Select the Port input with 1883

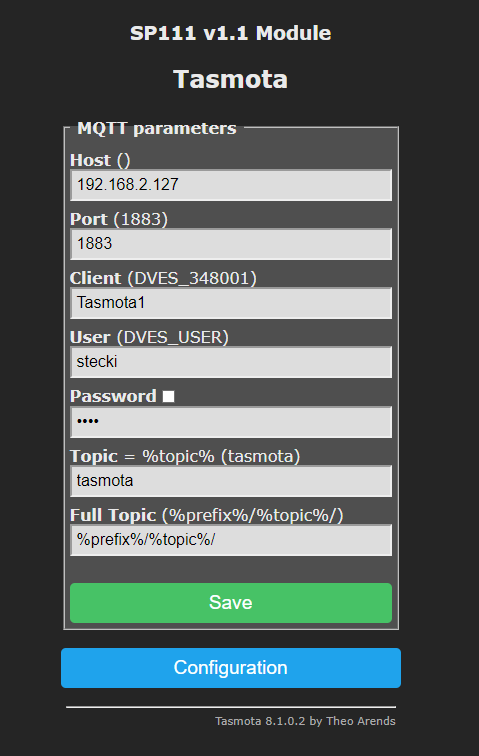tap(231, 243)
